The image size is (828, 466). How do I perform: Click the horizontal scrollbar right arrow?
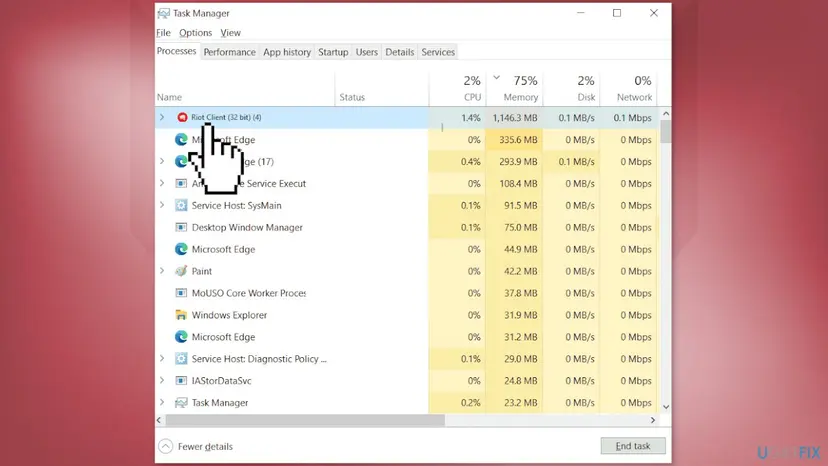point(653,420)
